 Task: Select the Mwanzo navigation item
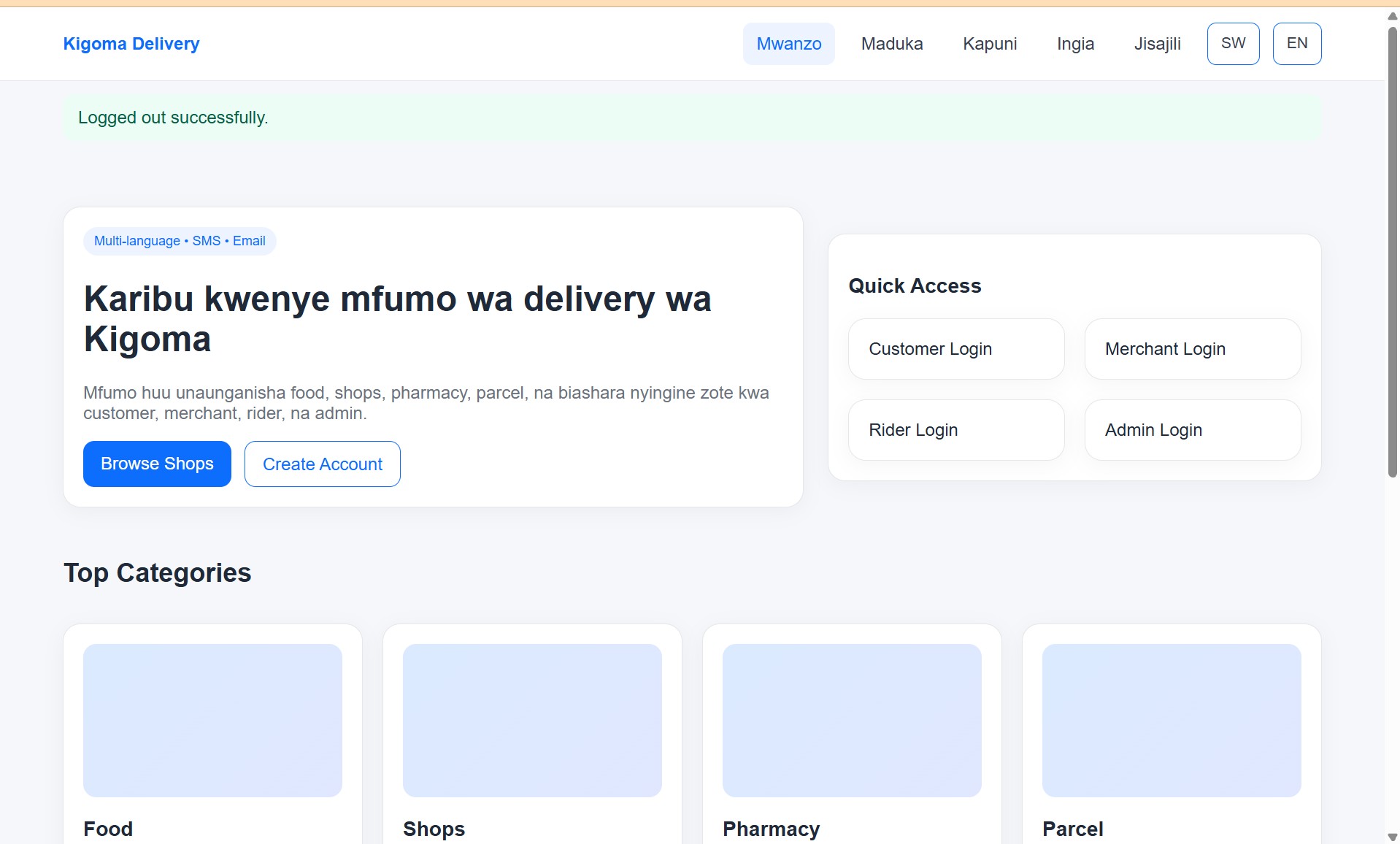[789, 44]
